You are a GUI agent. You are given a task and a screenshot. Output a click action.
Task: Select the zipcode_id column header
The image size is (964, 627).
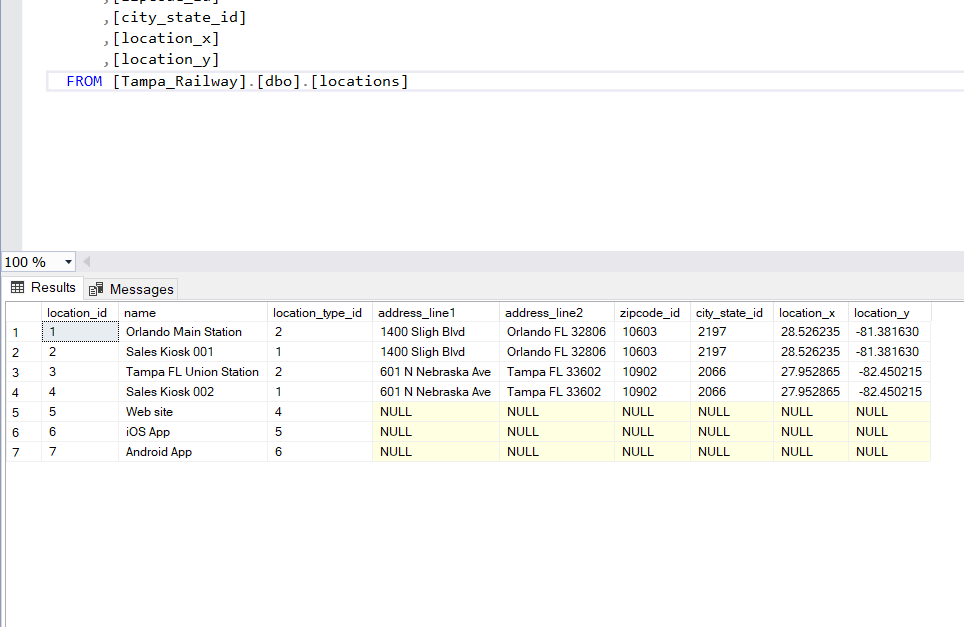pos(652,312)
